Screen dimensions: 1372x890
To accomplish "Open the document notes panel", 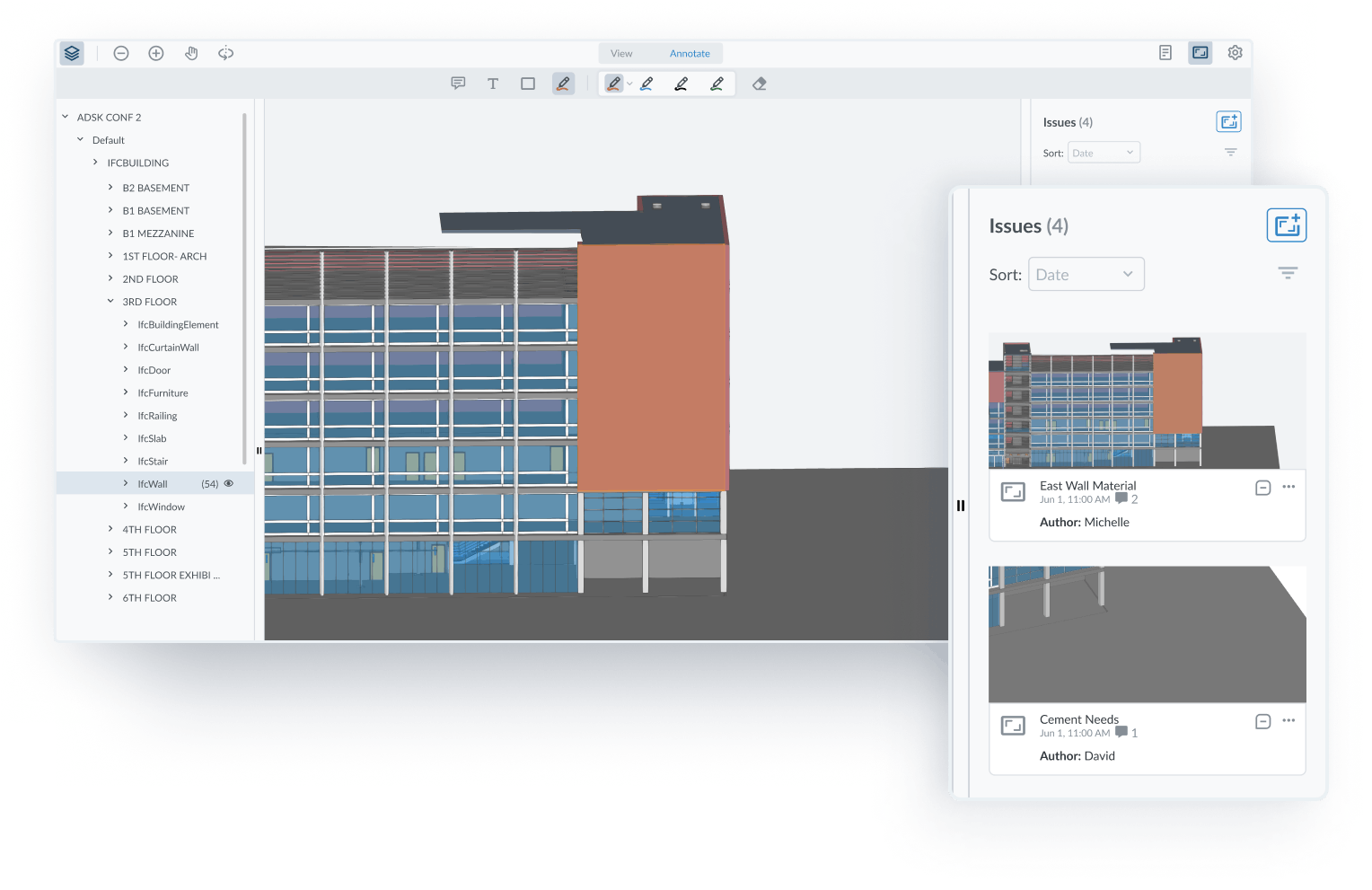I will (x=1165, y=53).
